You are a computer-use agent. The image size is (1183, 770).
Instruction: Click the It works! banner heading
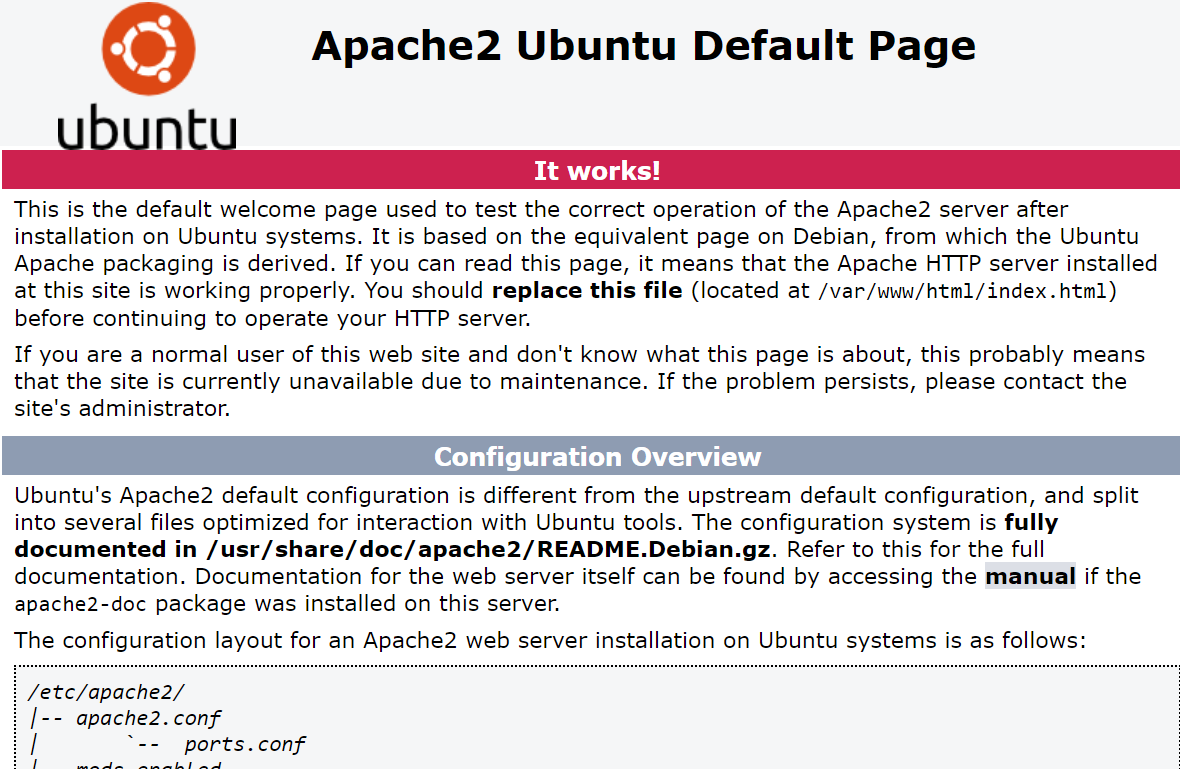coord(597,170)
